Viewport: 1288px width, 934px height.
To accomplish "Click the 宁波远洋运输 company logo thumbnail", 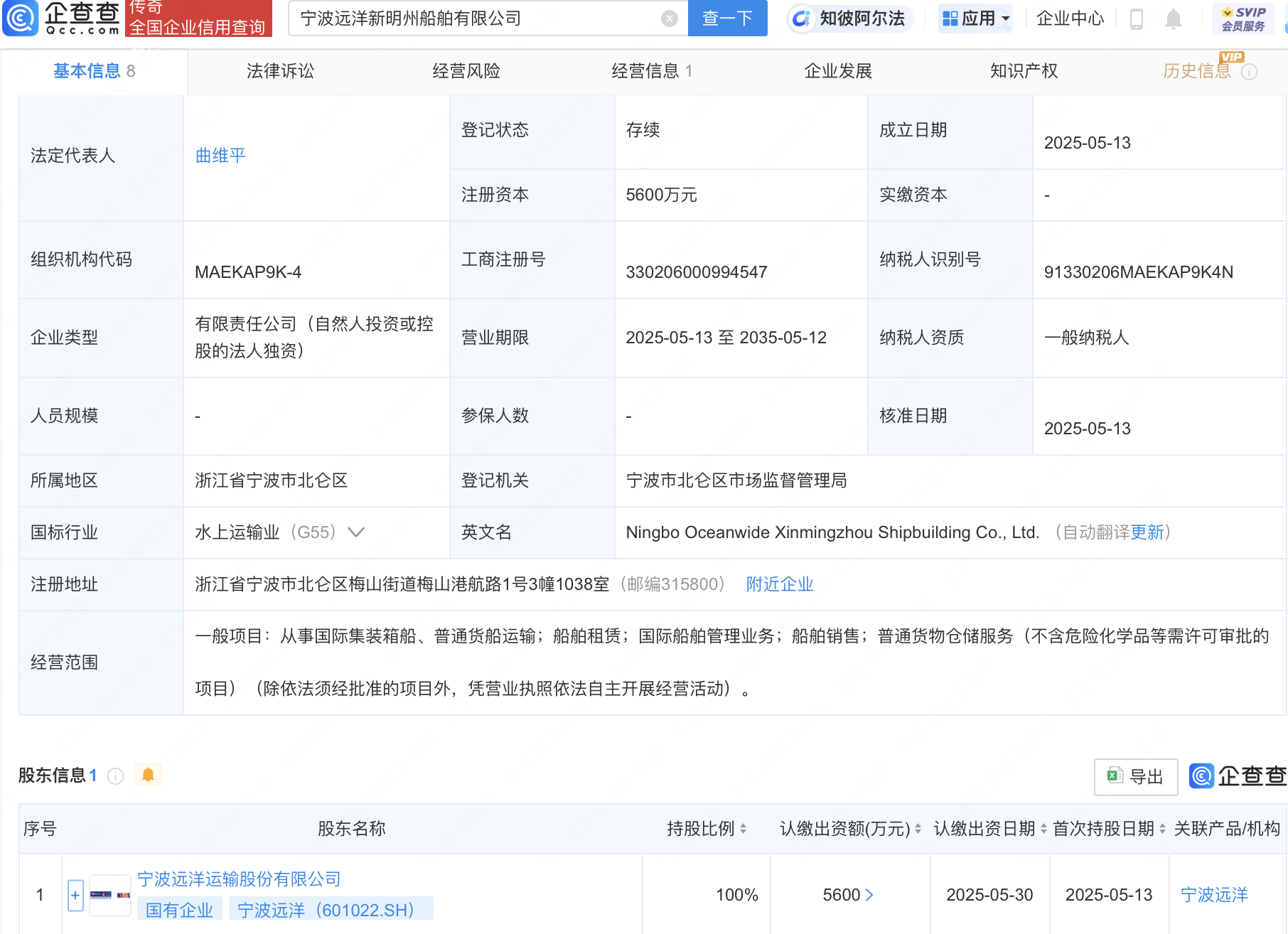I will pos(110,895).
